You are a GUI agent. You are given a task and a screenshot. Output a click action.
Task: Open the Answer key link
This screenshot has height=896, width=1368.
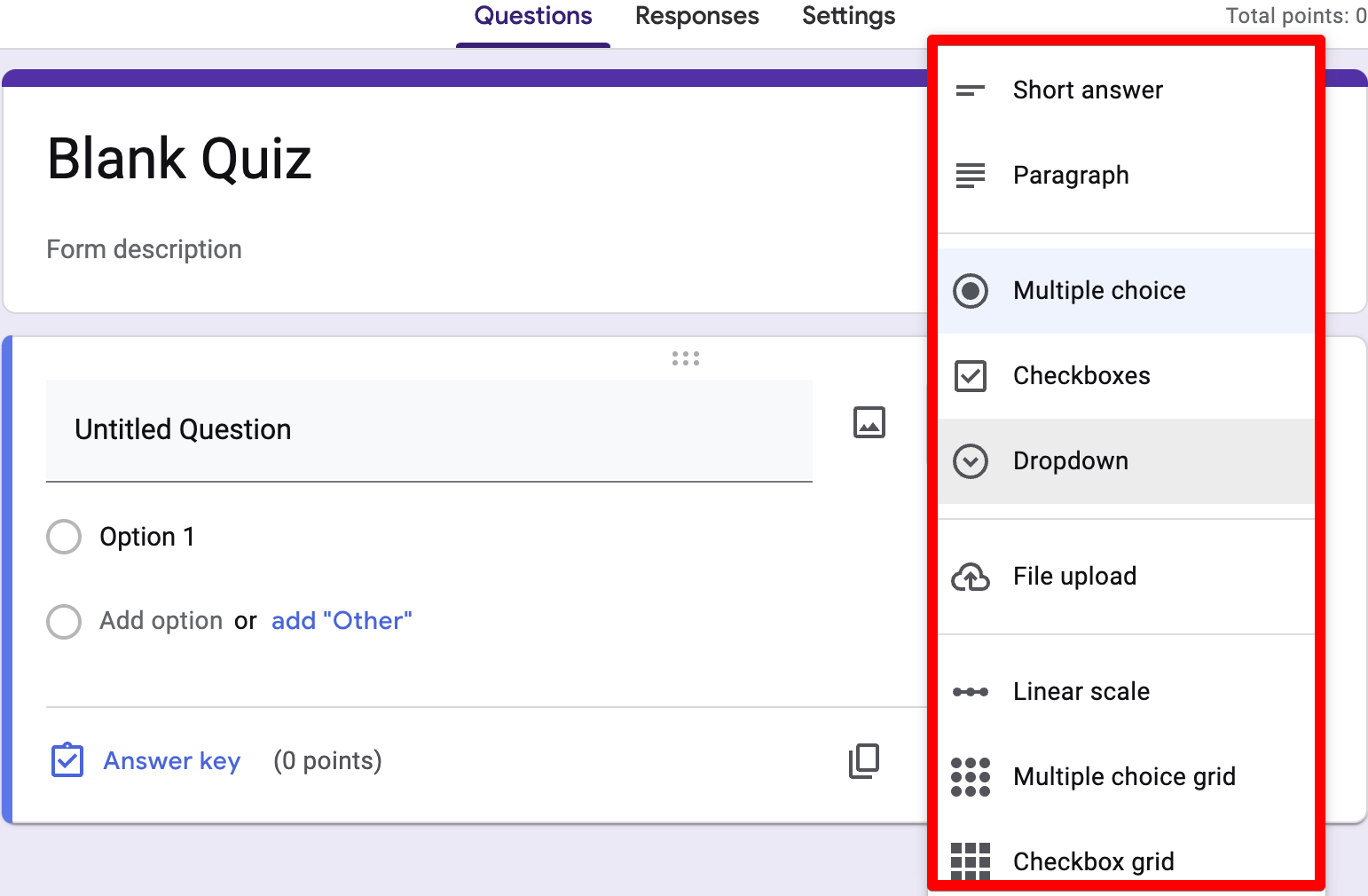pos(172,761)
